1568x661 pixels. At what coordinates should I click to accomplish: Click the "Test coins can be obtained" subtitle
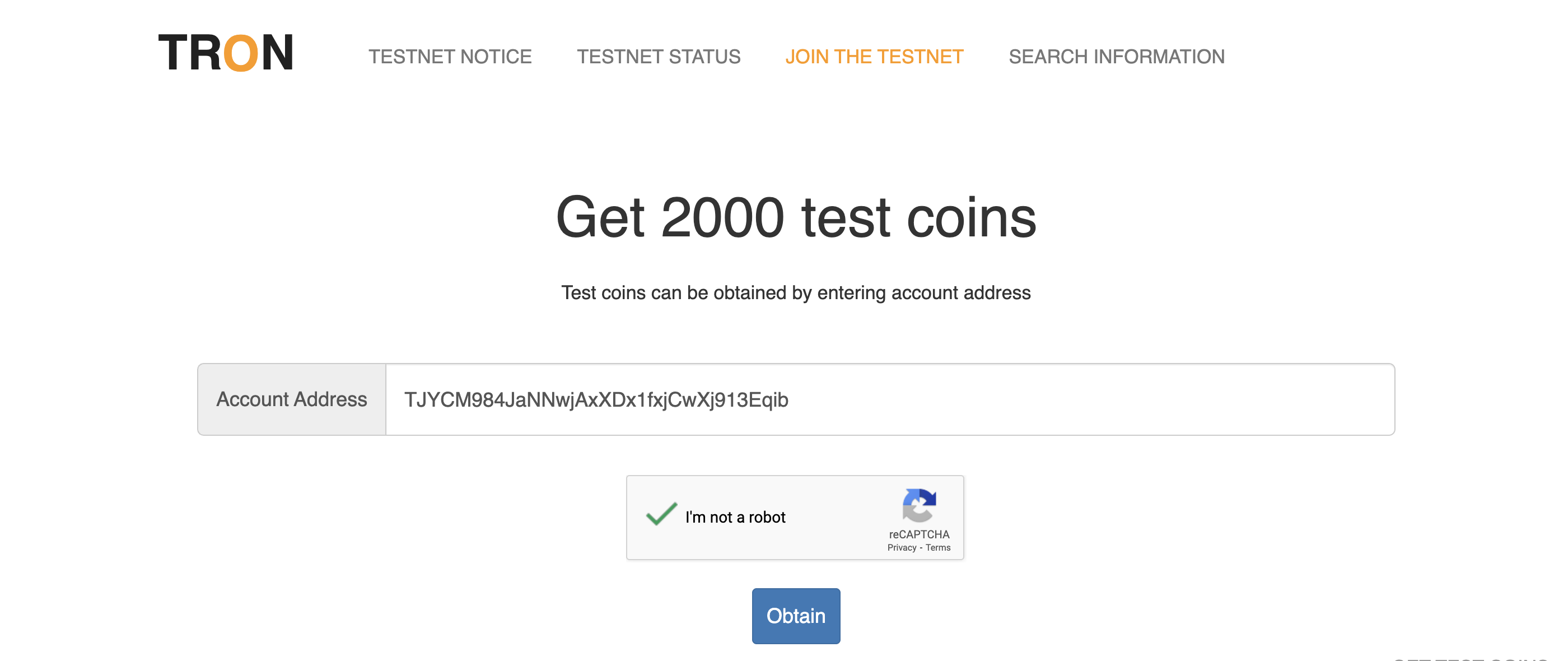(796, 293)
